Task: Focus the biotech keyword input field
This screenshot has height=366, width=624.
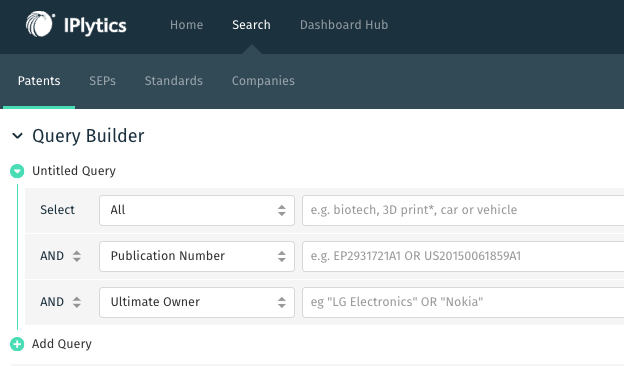Action: click(463, 210)
